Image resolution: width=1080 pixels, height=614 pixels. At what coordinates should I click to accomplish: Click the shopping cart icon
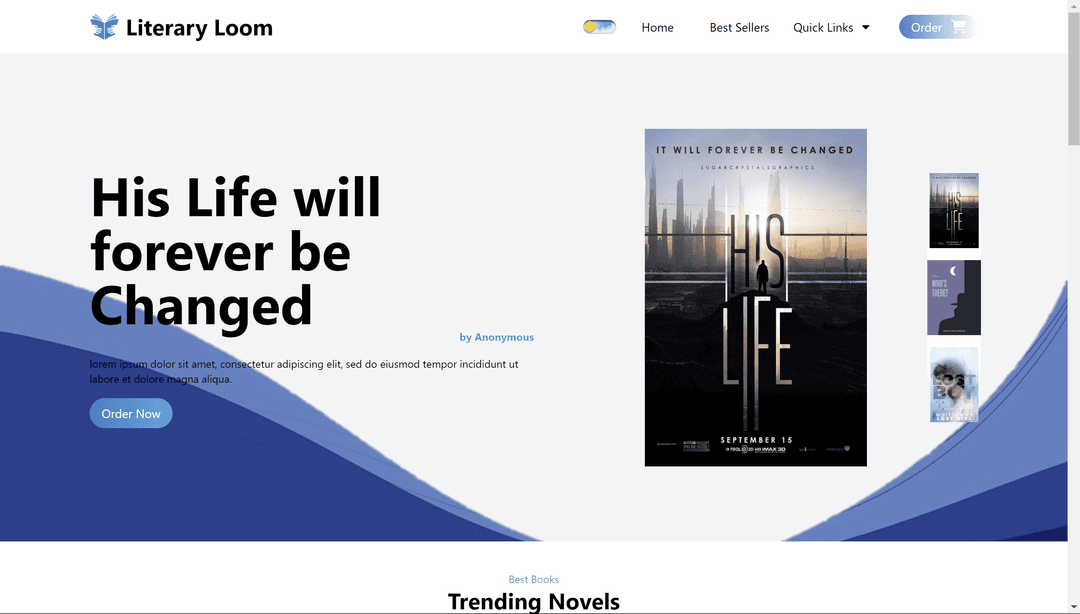tap(958, 27)
